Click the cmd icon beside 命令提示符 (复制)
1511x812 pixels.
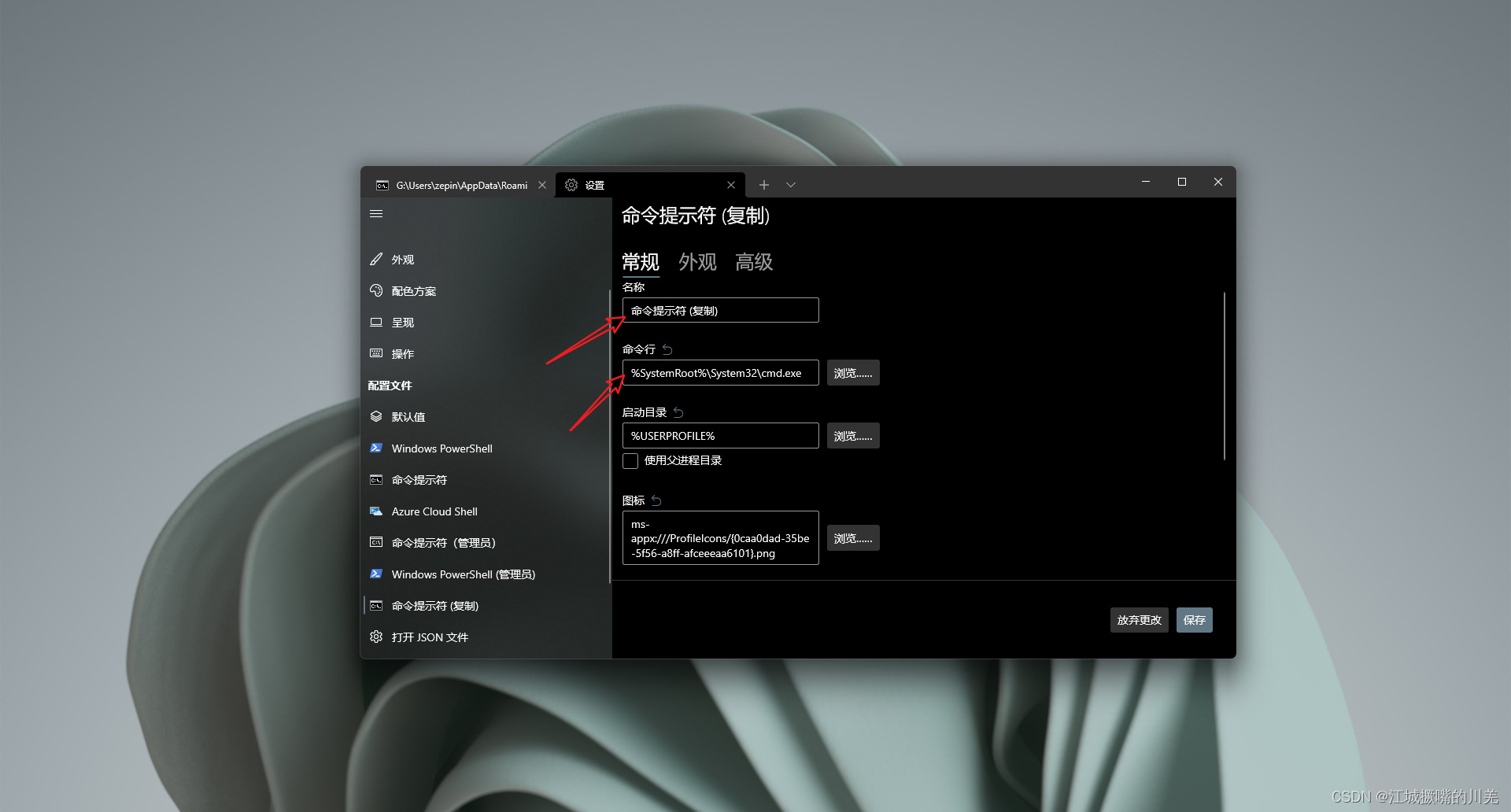pyautogui.click(x=376, y=606)
